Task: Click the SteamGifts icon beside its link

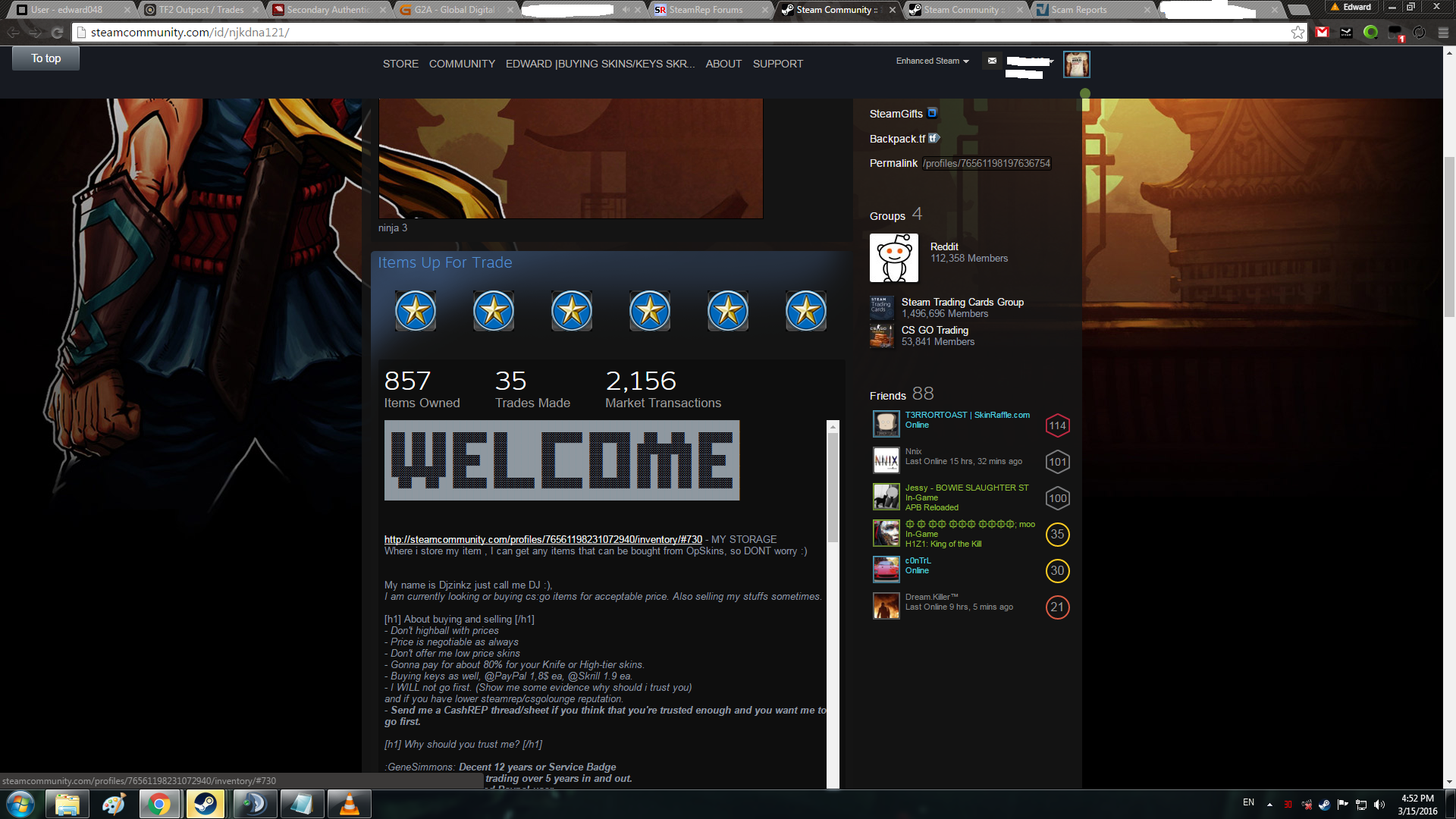Action: [x=932, y=113]
